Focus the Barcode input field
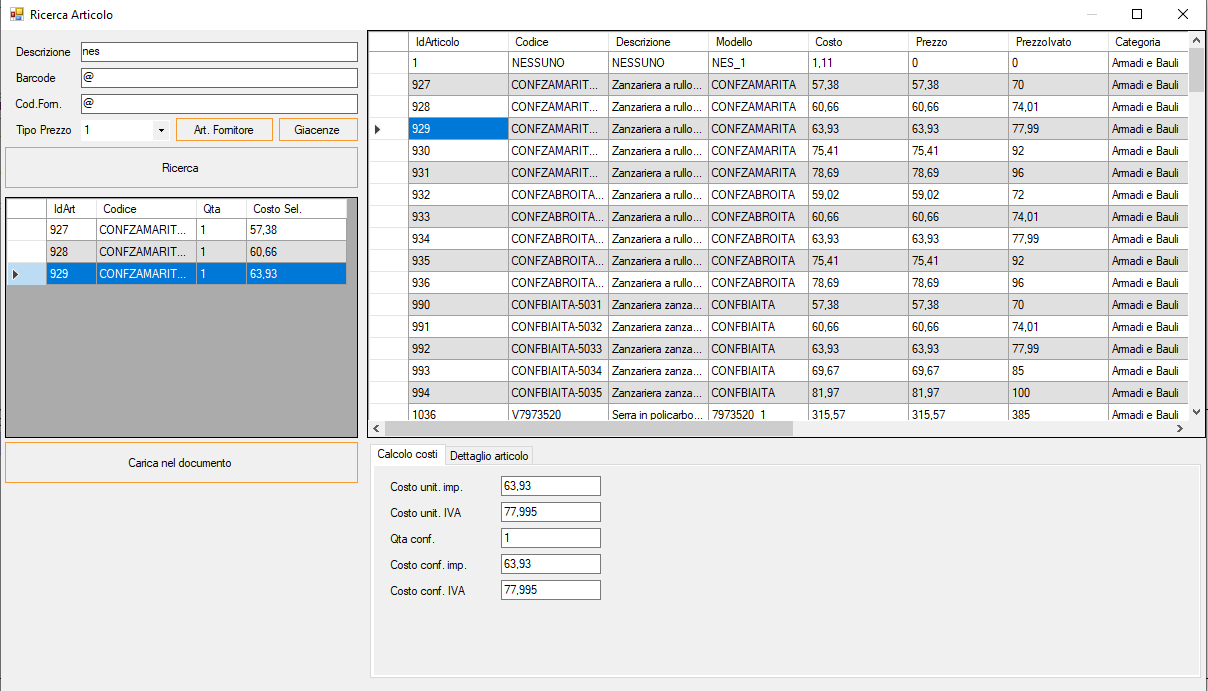Image resolution: width=1208 pixels, height=691 pixels. [x=218, y=78]
